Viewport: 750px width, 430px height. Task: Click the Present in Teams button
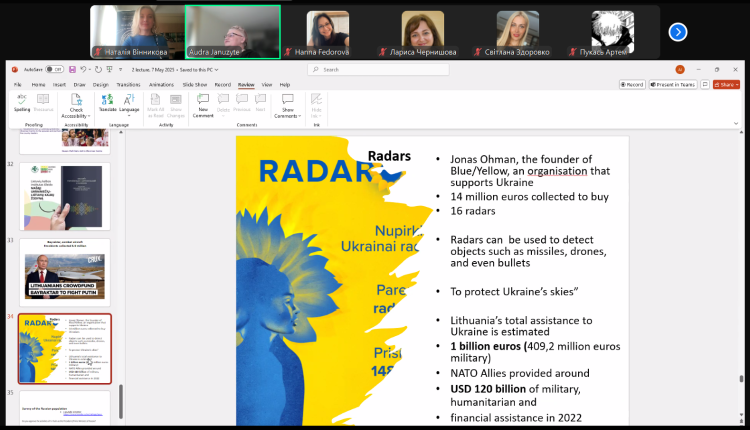(673, 84)
